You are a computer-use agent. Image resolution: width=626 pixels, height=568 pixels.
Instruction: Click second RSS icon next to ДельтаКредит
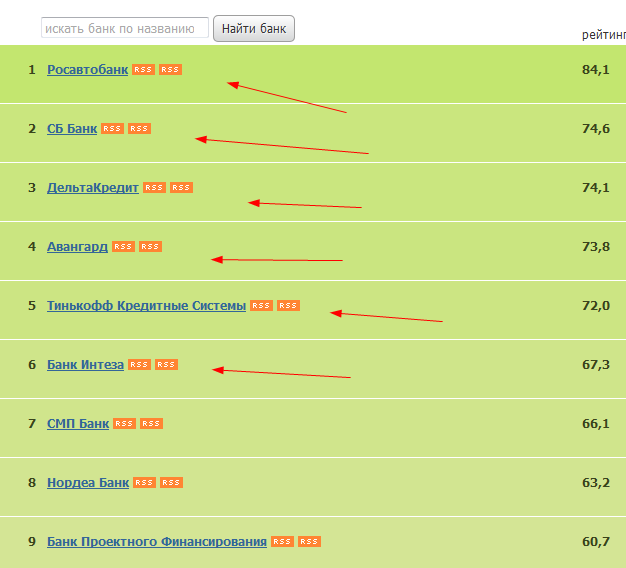[181, 188]
